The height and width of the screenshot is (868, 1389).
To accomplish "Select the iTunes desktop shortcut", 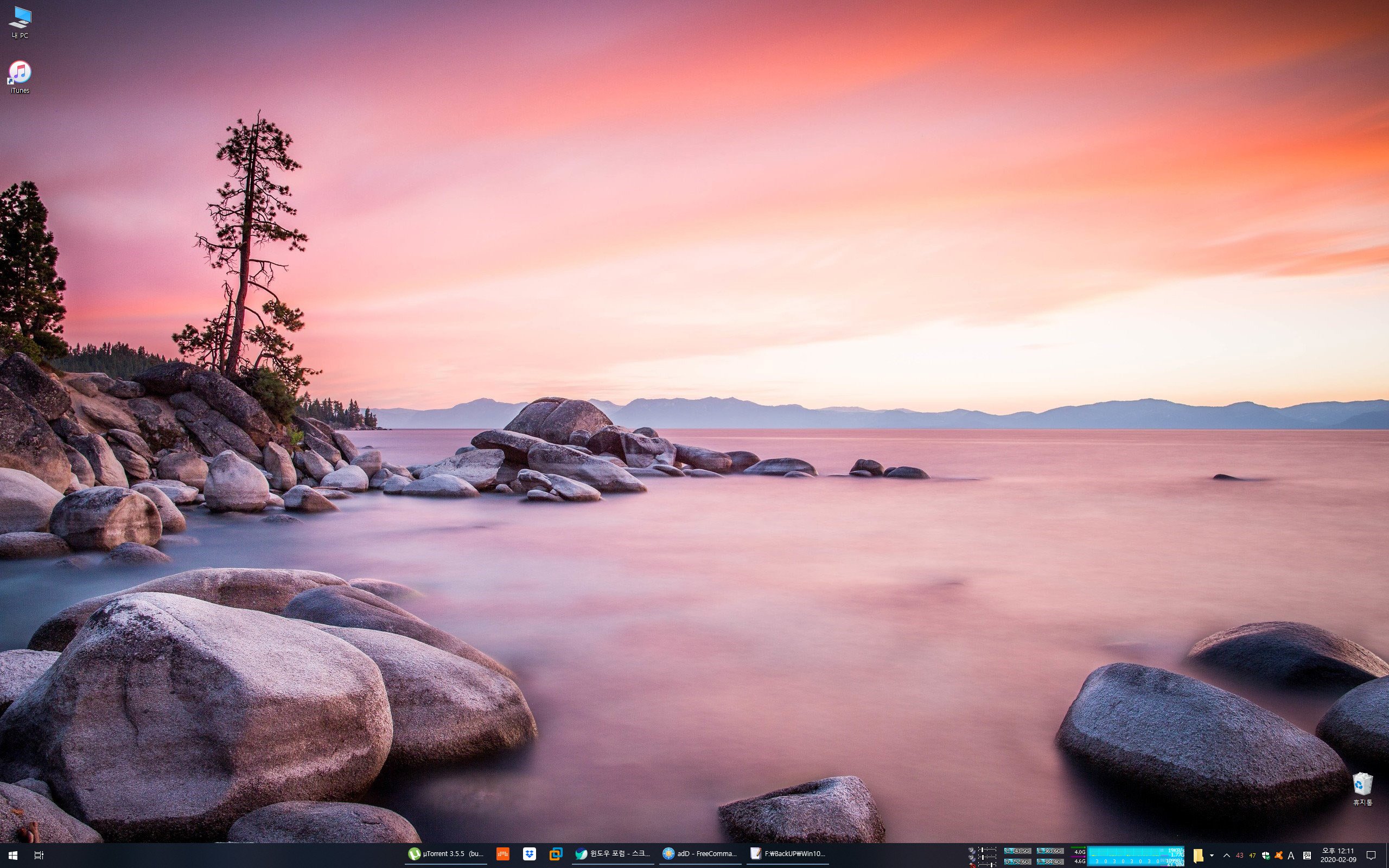I will (x=20, y=77).
